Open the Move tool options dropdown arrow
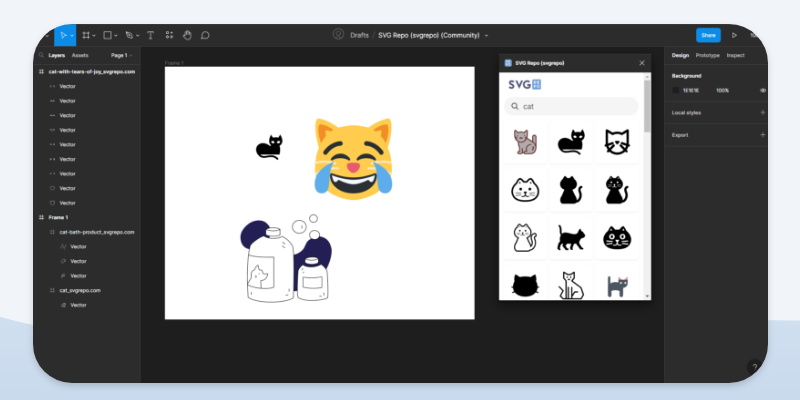 72,36
